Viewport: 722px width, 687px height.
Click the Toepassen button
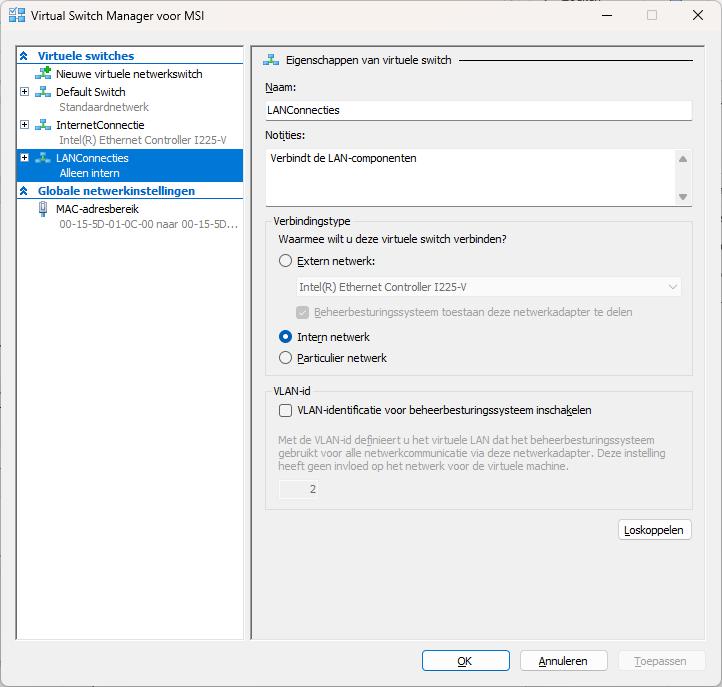661,661
